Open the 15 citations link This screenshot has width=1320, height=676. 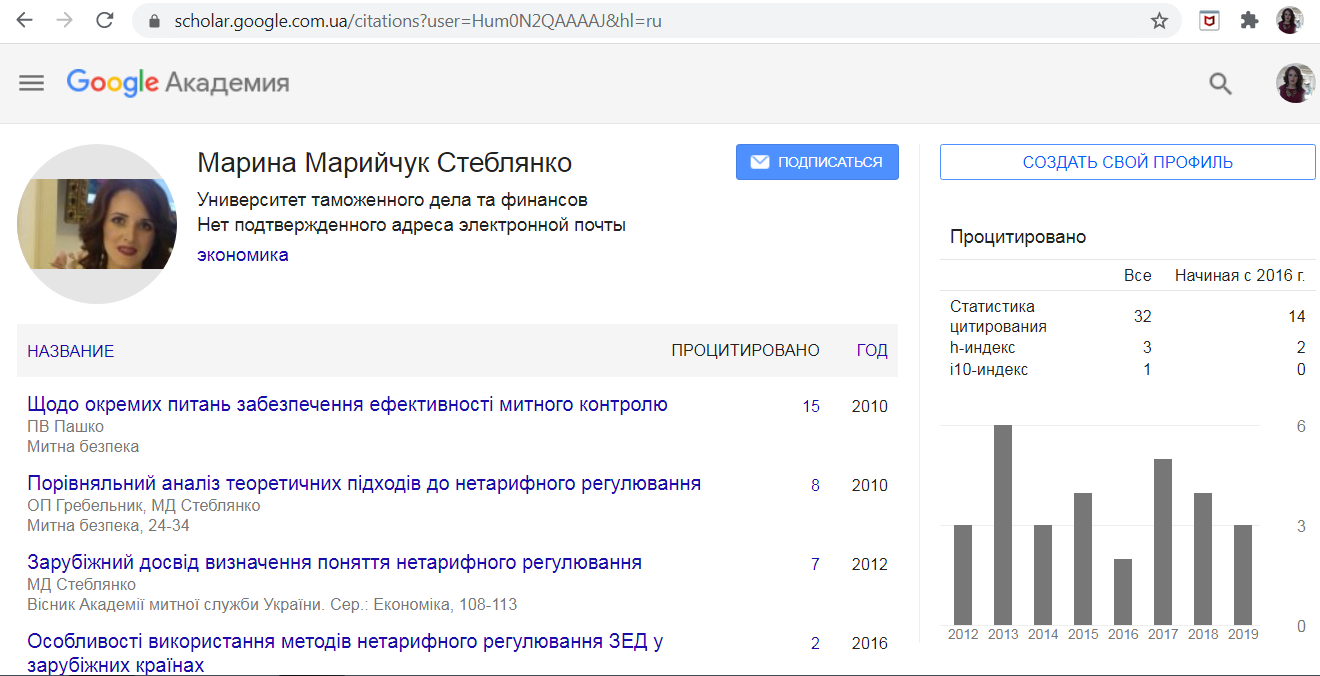[811, 406]
